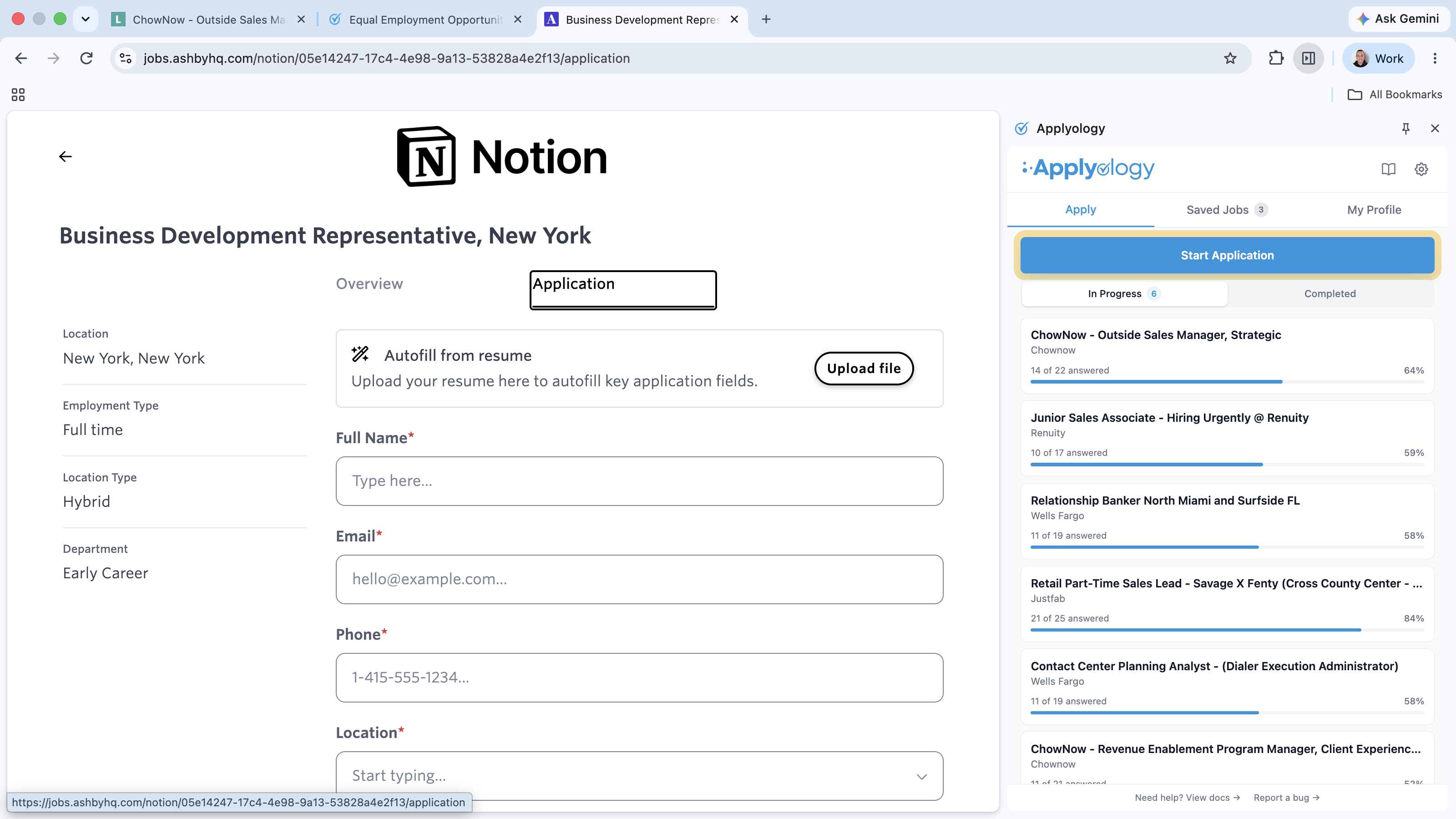Switch to the Overview tab
Image resolution: width=1456 pixels, height=819 pixels.
(x=369, y=284)
